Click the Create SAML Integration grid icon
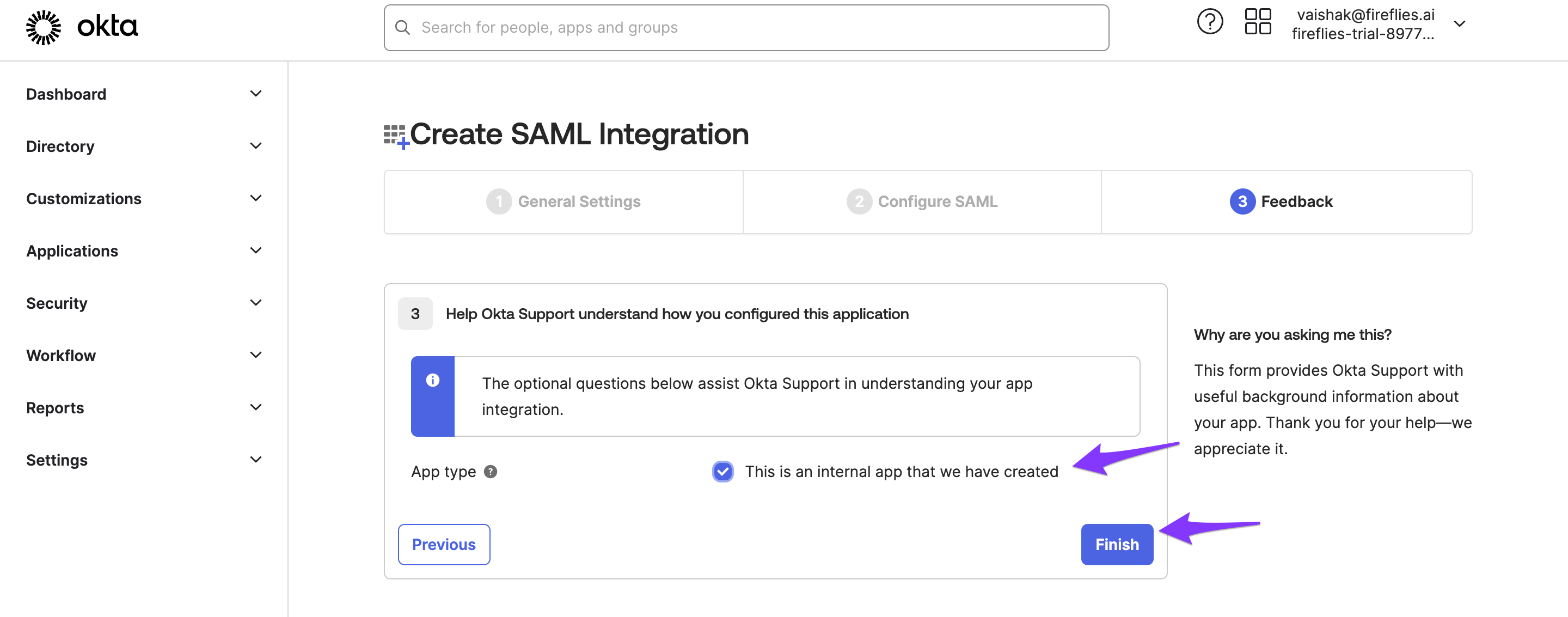Screen dimensions: 1568x617 [396, 136]
